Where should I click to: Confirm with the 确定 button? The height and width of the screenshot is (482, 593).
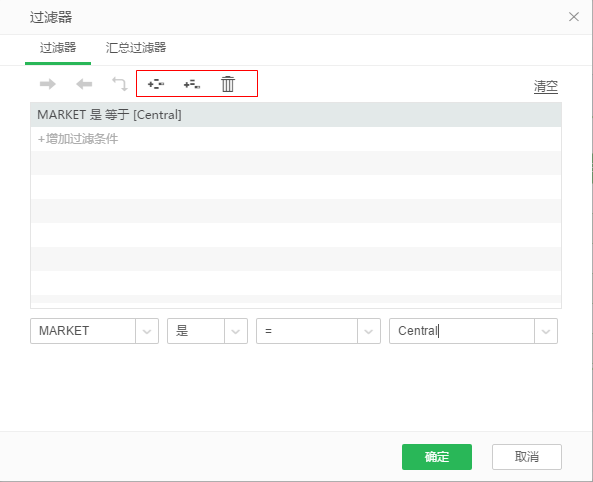(x=437, y=457)
